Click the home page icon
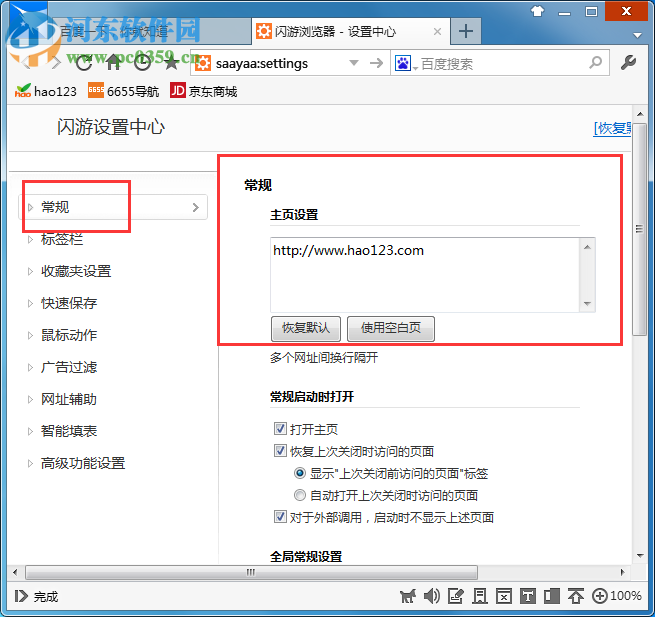 tap(113, 63)
